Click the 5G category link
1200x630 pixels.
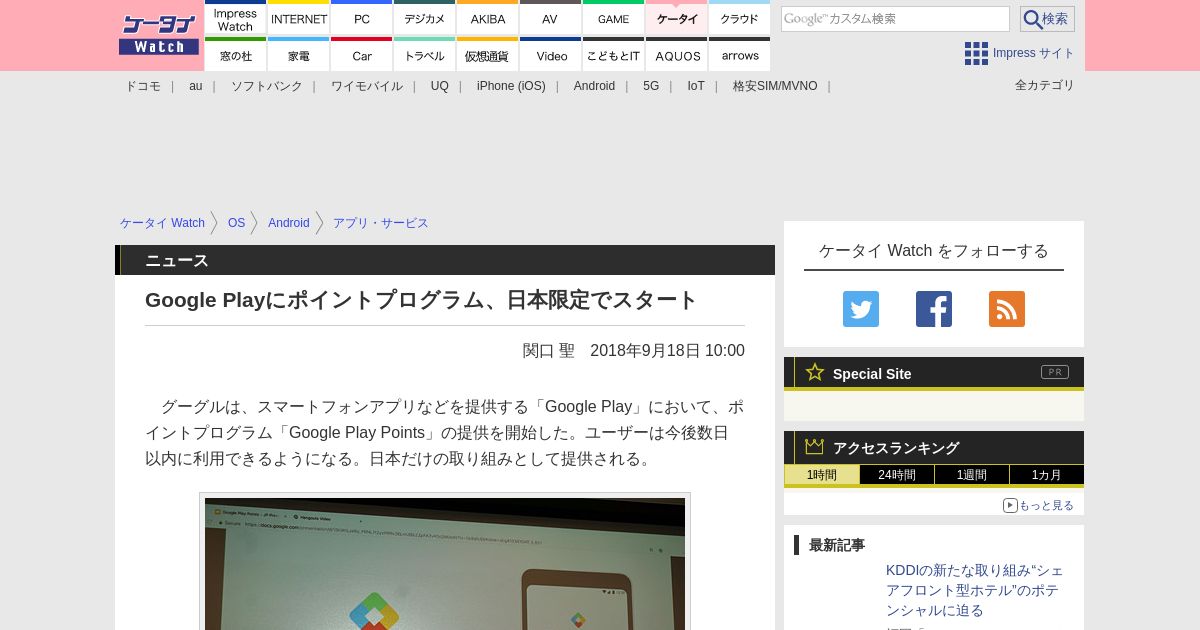coord(651,86)
